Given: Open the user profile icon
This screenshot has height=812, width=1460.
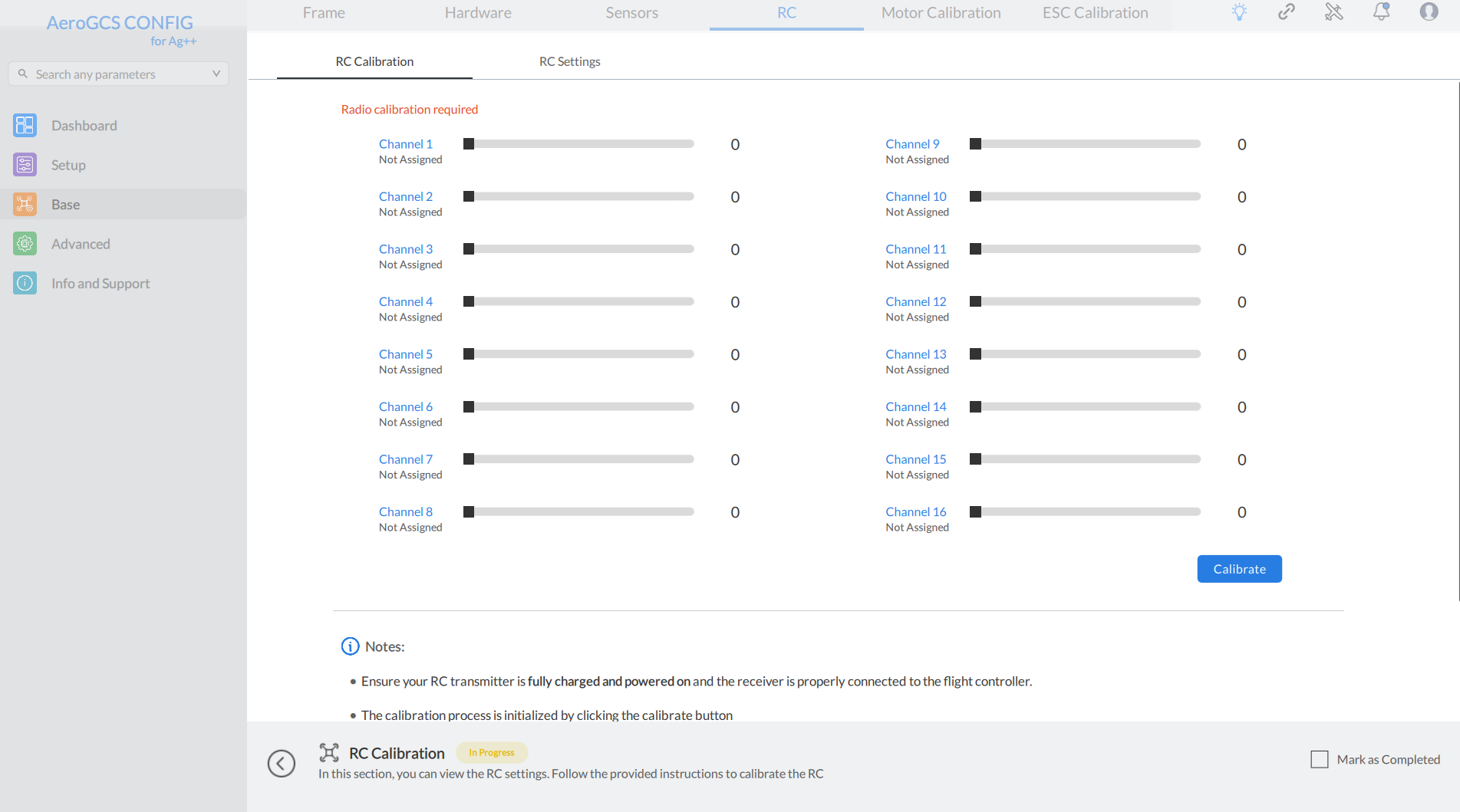Looking at the screenshot, I should click(1429, 12).
